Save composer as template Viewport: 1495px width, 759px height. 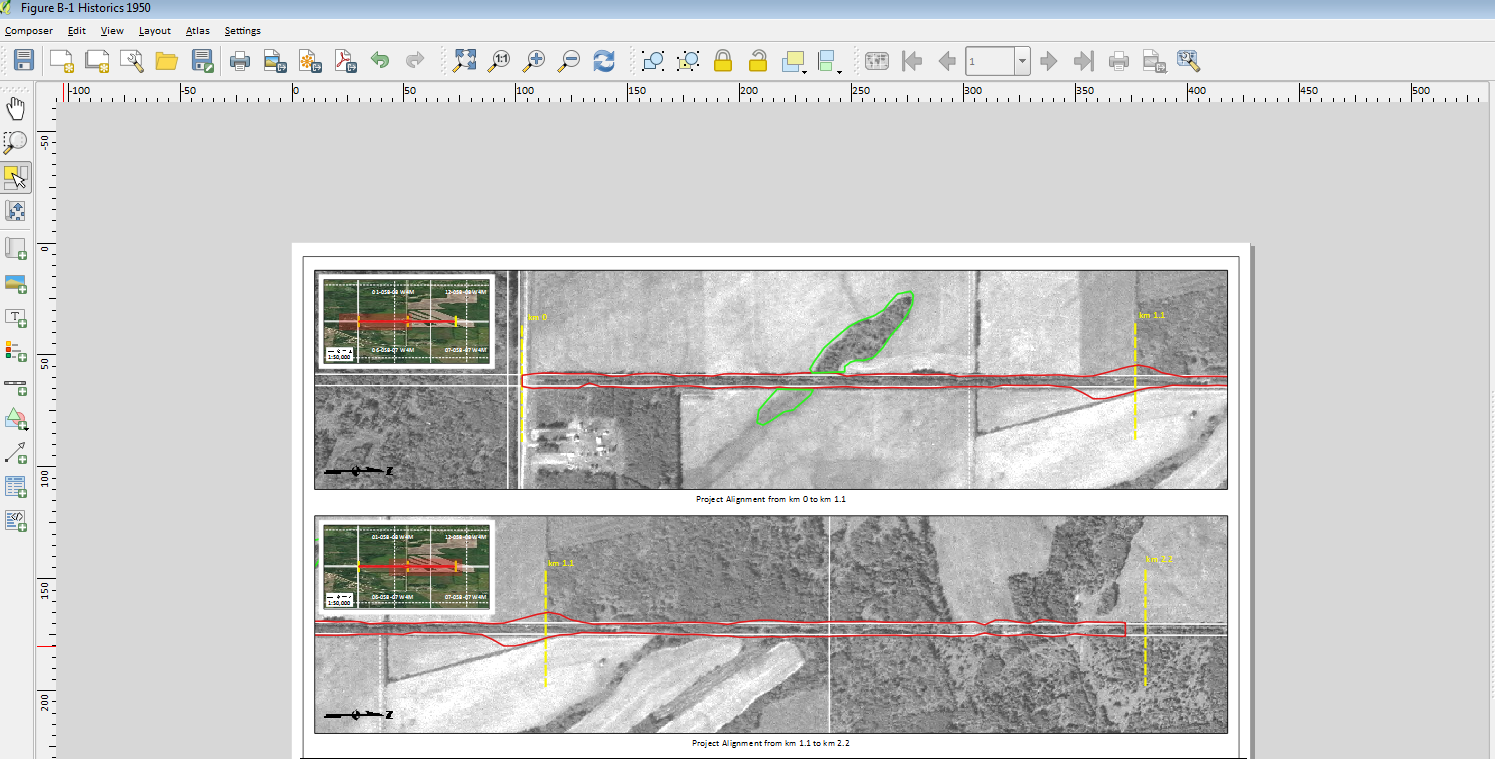(202, 61)
